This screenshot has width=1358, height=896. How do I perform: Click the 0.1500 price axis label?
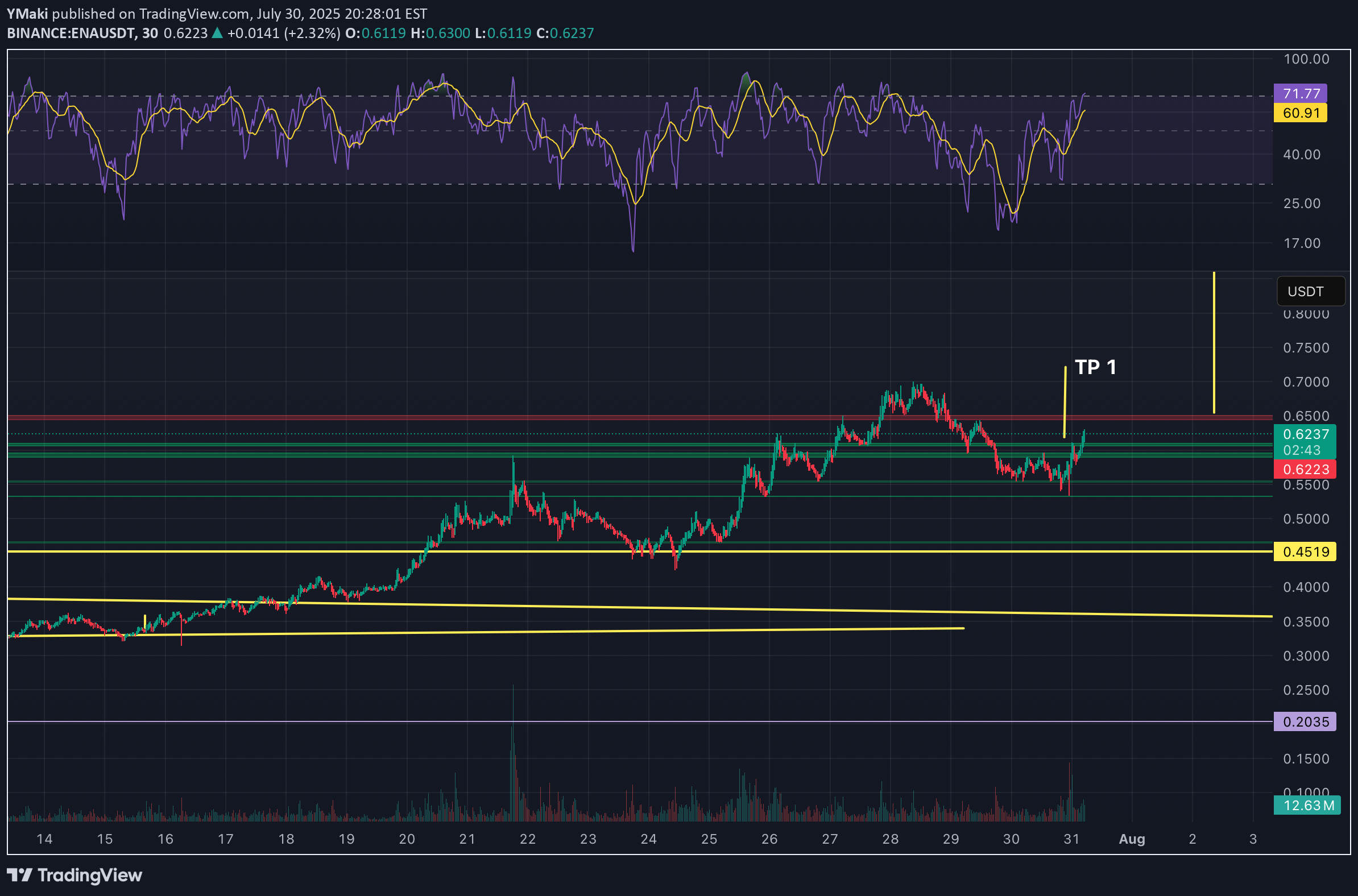tap(1306, 759)
